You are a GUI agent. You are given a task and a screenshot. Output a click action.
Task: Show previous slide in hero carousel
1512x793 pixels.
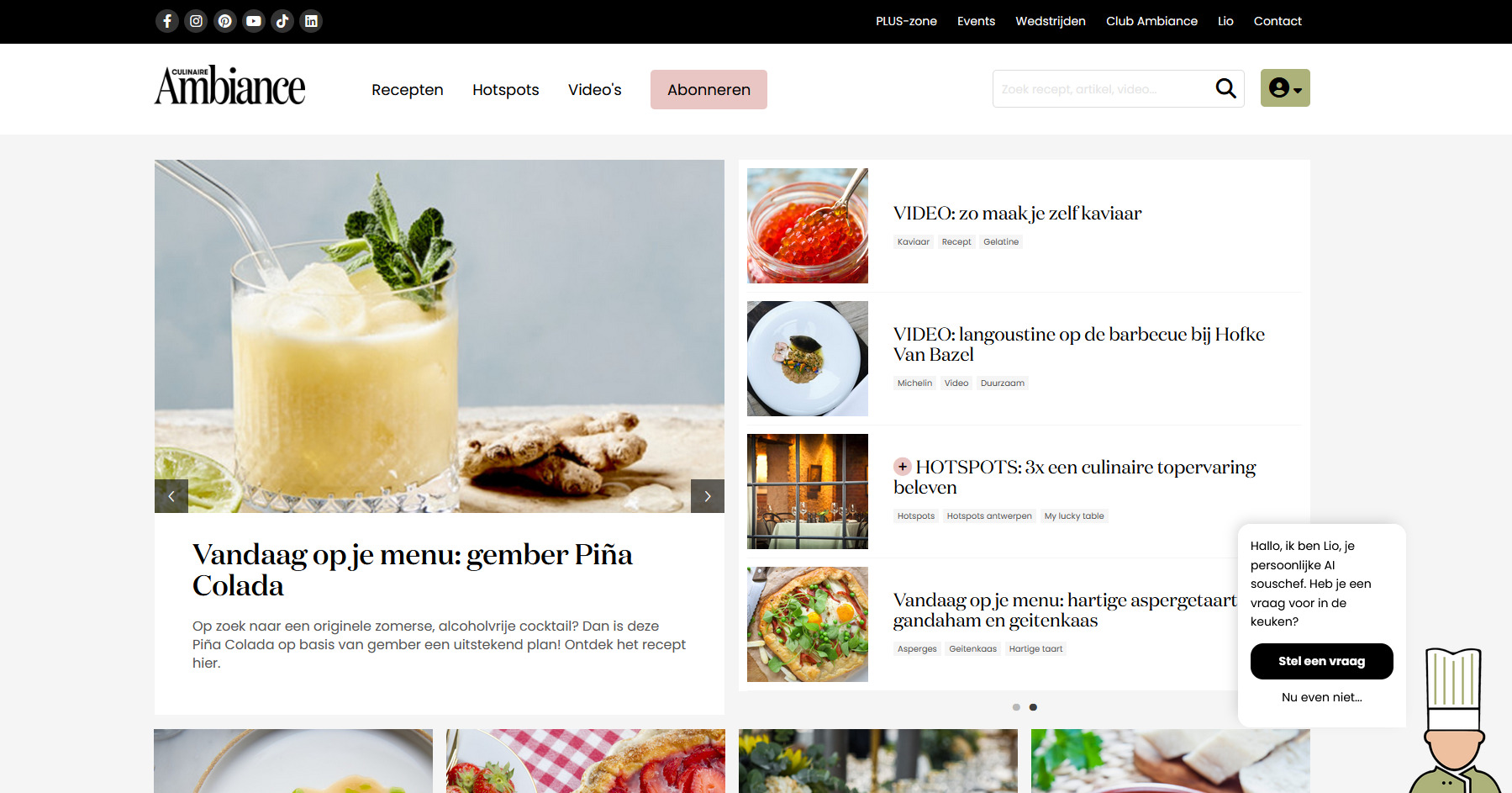(171, 496)
